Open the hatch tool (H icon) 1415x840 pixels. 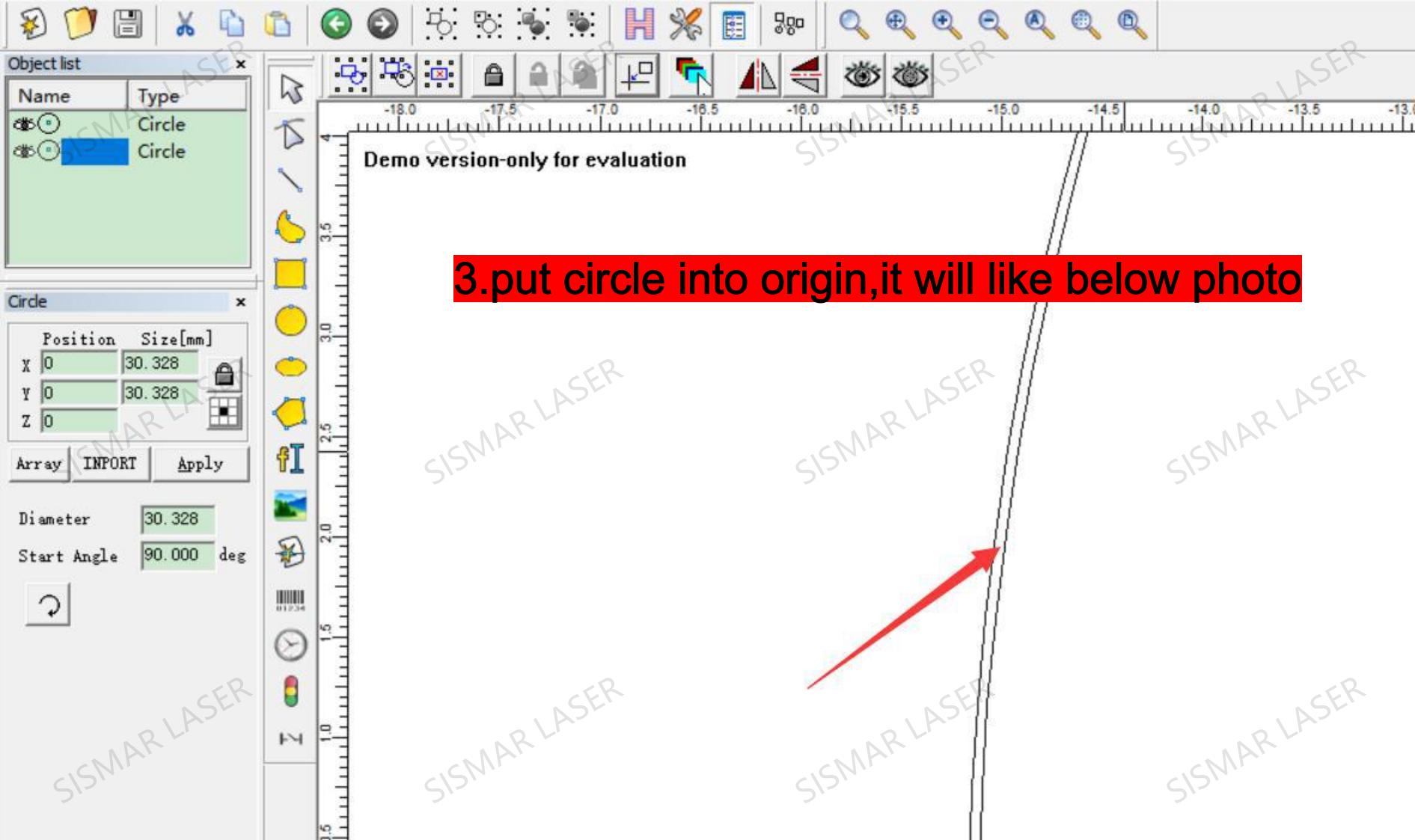tap(639, 24)
